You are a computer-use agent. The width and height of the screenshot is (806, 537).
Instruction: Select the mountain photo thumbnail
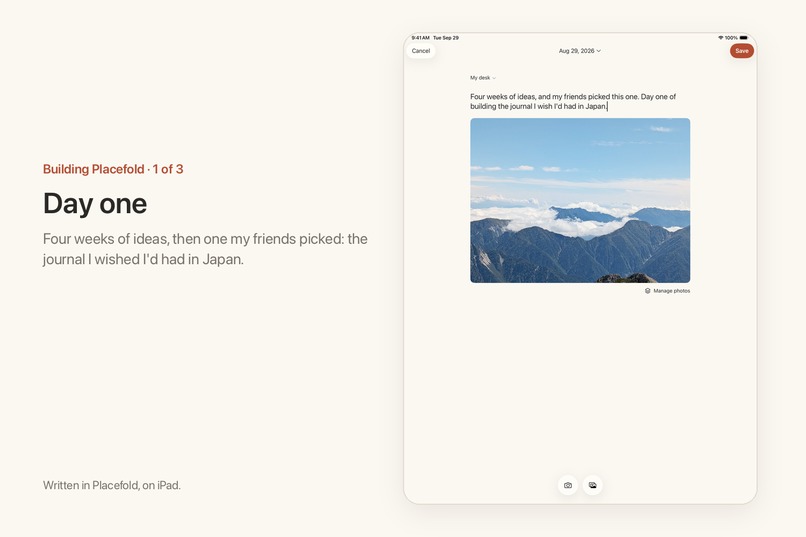click(x=580, y=200)
